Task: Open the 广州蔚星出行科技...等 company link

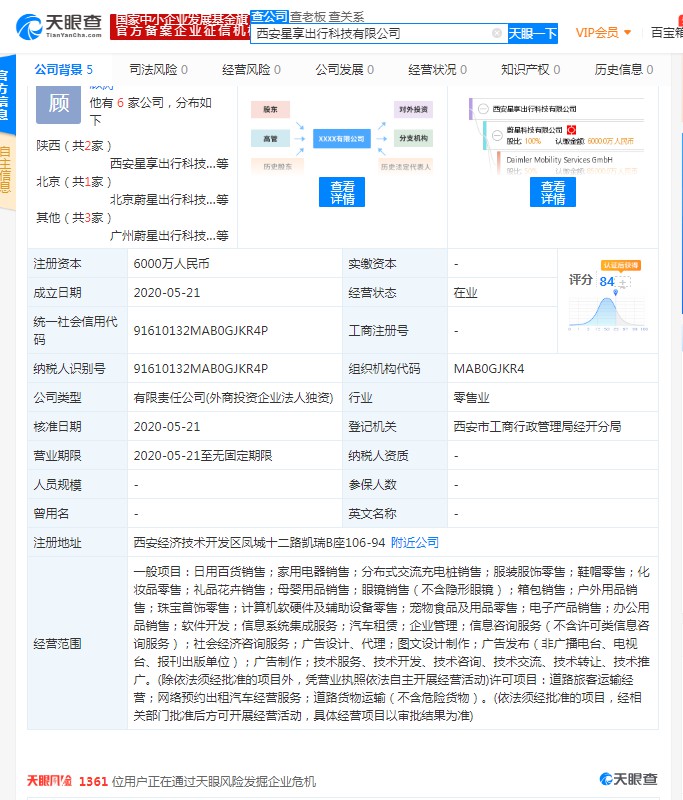Action: pyautogui.click(x=169, y=236)
